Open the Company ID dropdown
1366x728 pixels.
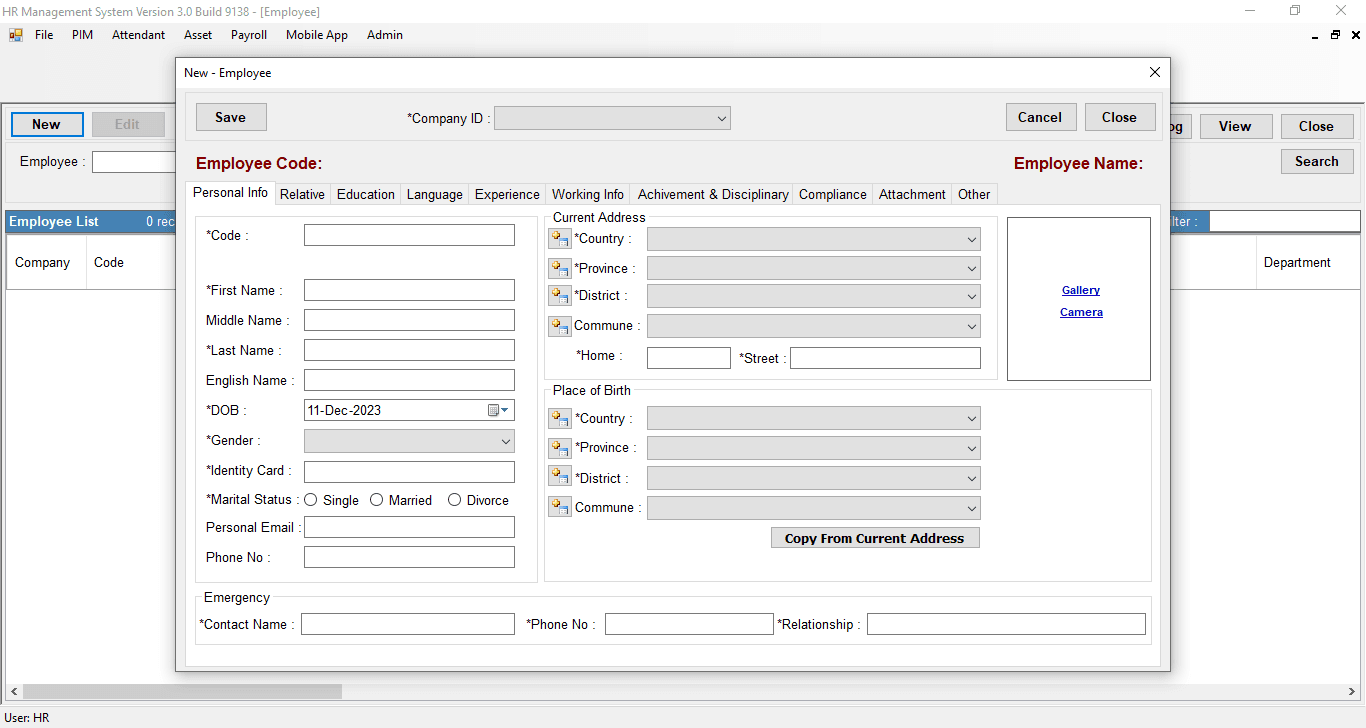point(721,118)
